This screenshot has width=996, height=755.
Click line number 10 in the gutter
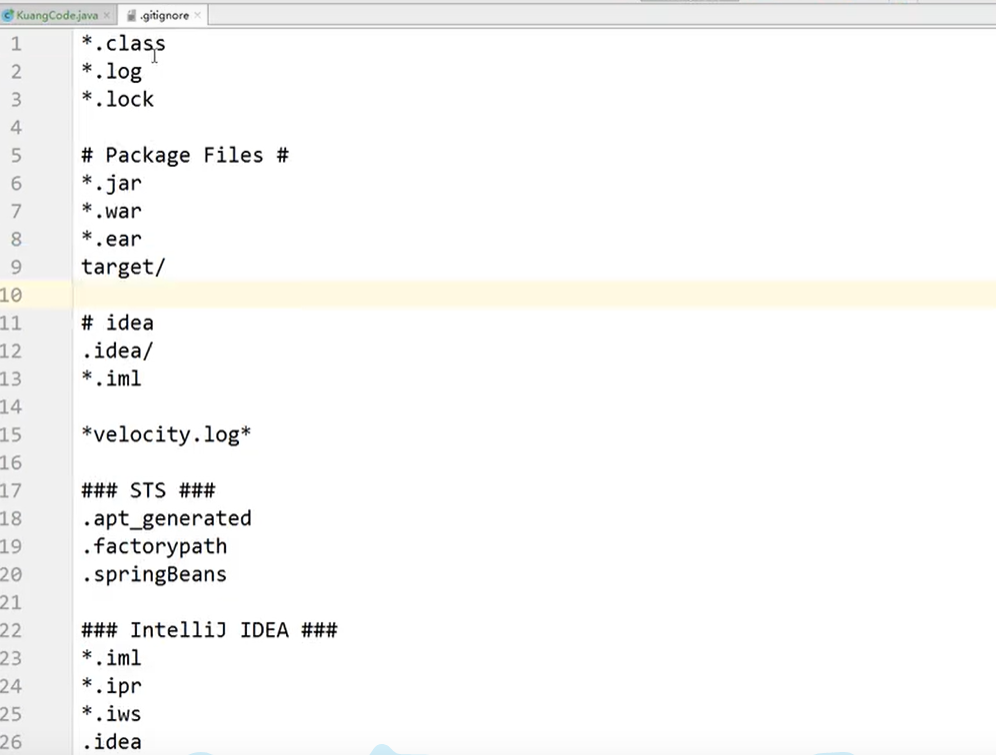[11, 295]
